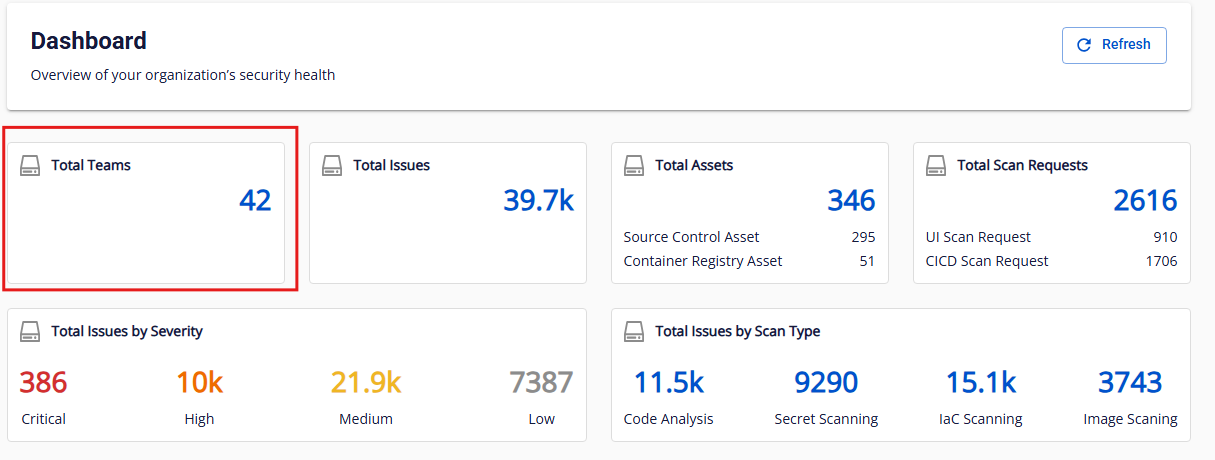Open the 11.5k Code Analysis issues
1215x460 pixels.
tap(668, 383)
